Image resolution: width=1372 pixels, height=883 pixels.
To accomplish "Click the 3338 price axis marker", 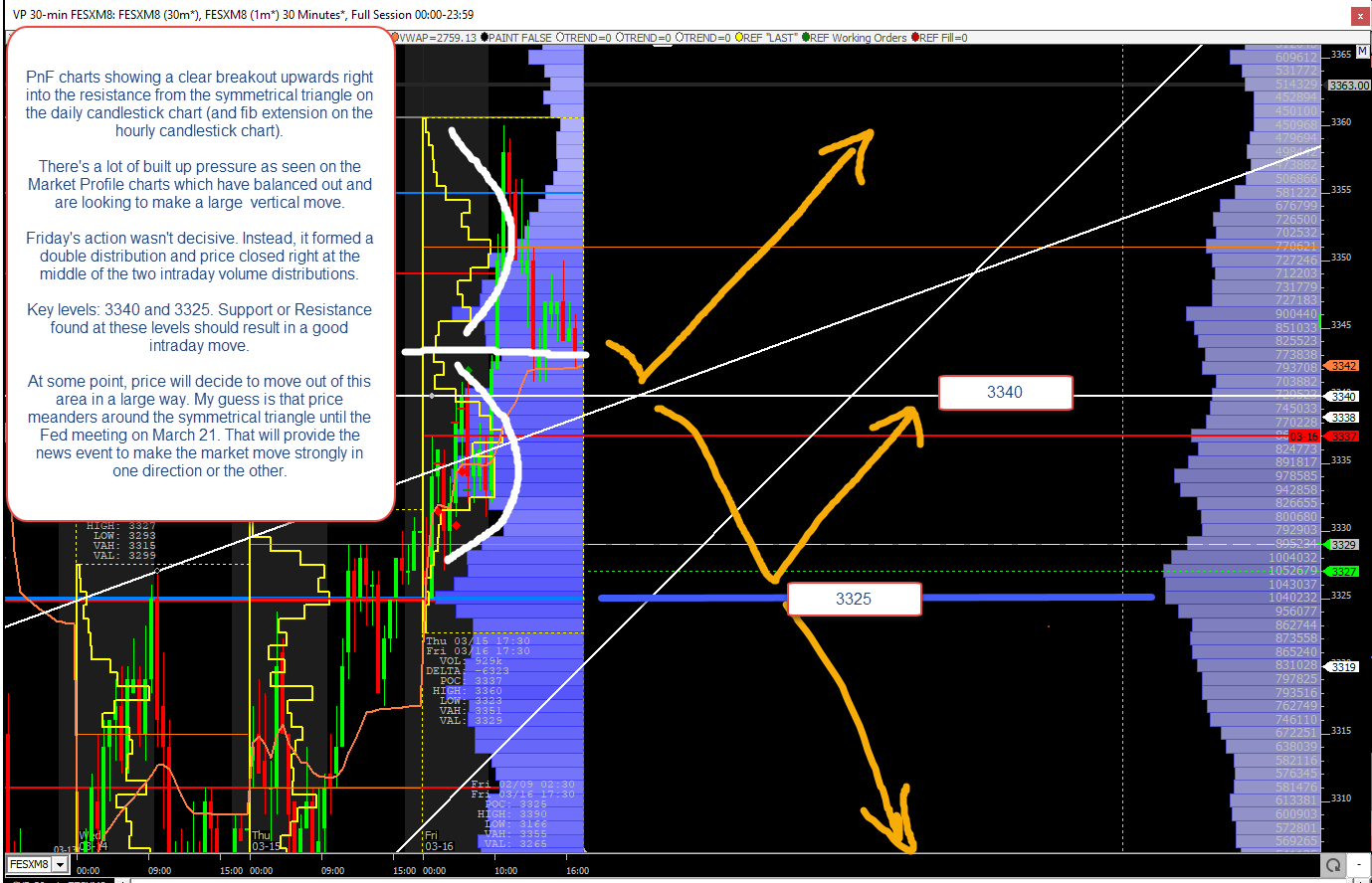I will (x=1343, y=418).
